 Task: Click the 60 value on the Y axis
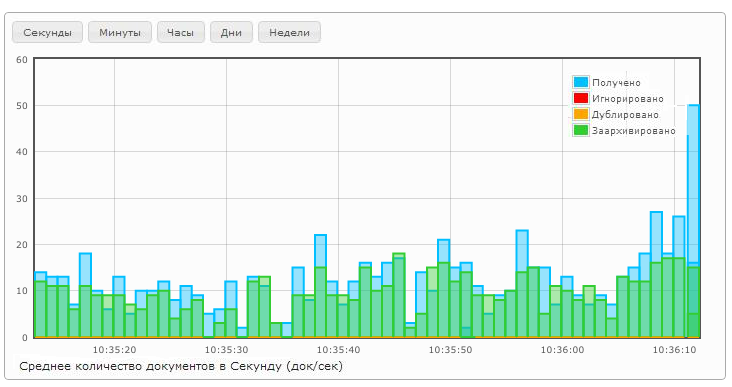(22, 60)
